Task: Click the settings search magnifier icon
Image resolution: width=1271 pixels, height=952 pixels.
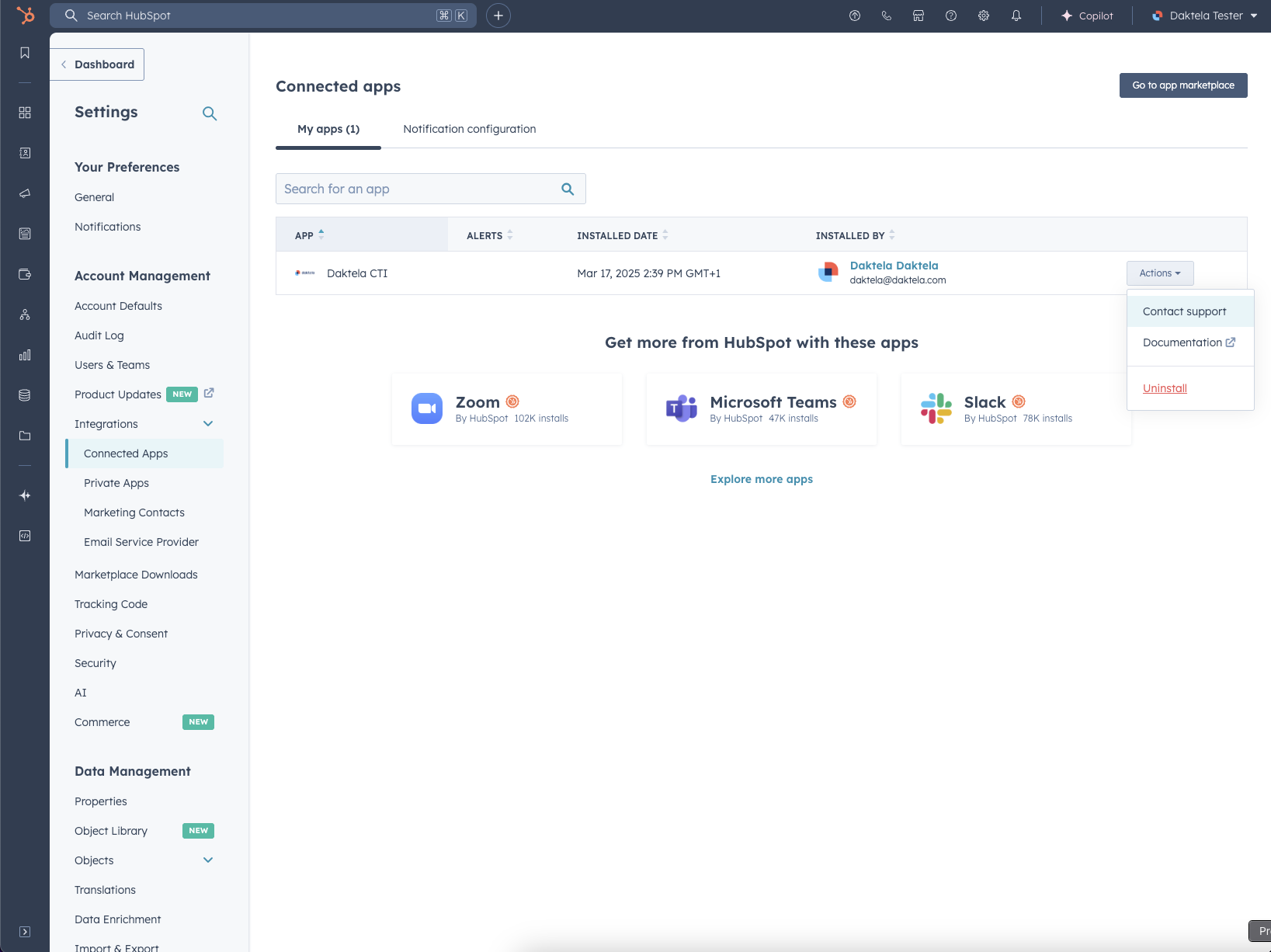Action: [209, 113]
